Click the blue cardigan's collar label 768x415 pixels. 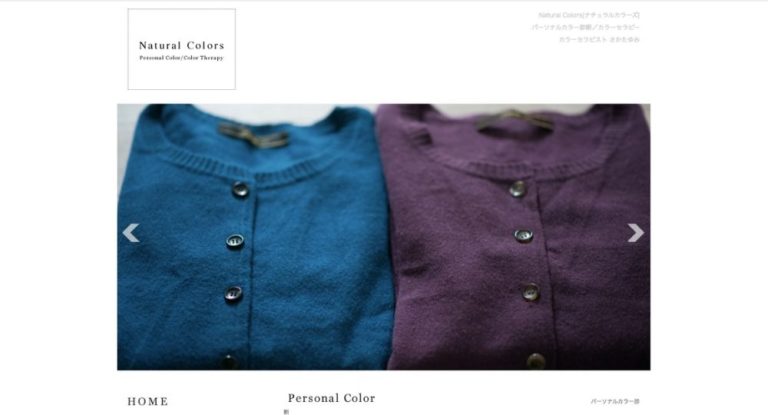click(x=253, y=135)
